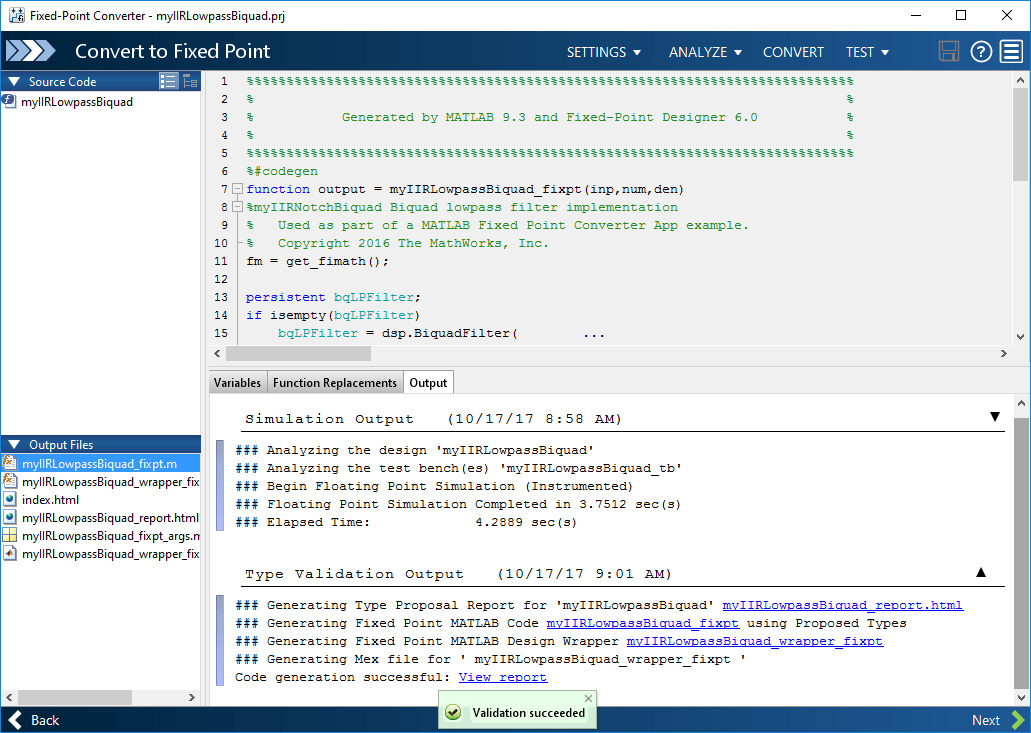
Task: Switch Source Code panel to tree view
Action: (x=190, y=81)
